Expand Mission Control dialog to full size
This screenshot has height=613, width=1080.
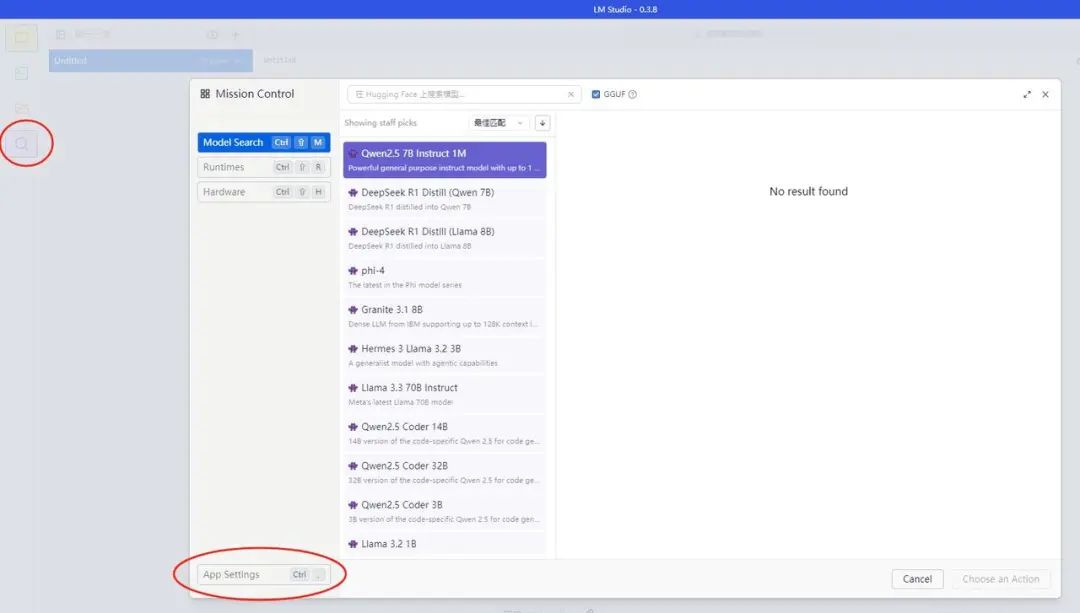coord(1027,94)
